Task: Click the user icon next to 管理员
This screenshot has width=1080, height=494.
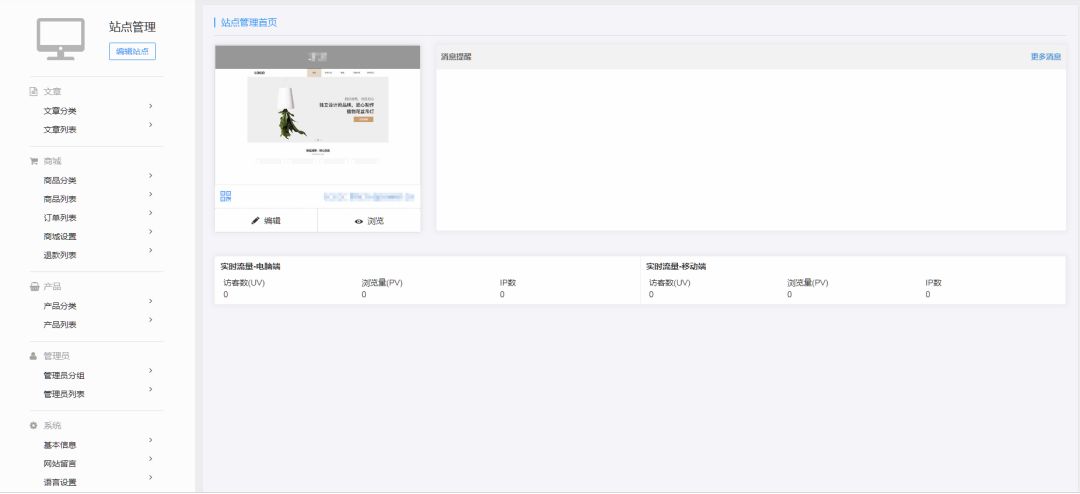Action: pyautogui.click(x=33, y=356)
